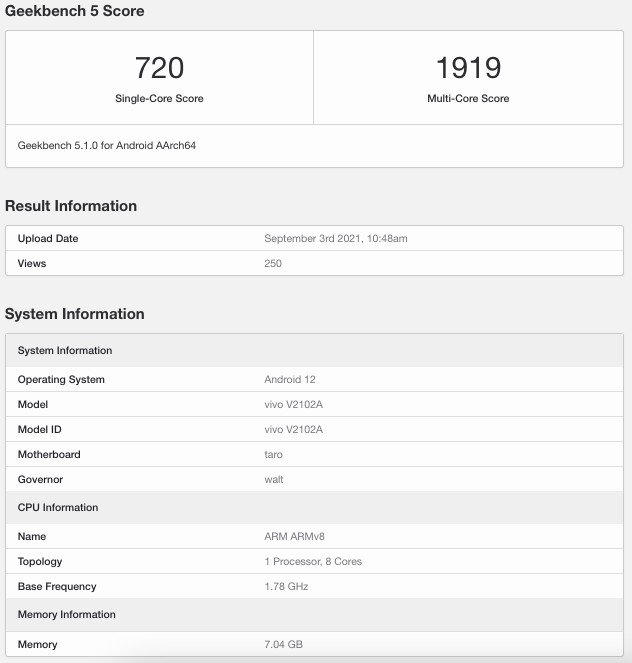This screenshot has height=663, width=632.
Task: Click the Multi-Core Score label
Action: pyautogui.click(x=468, y=99)
